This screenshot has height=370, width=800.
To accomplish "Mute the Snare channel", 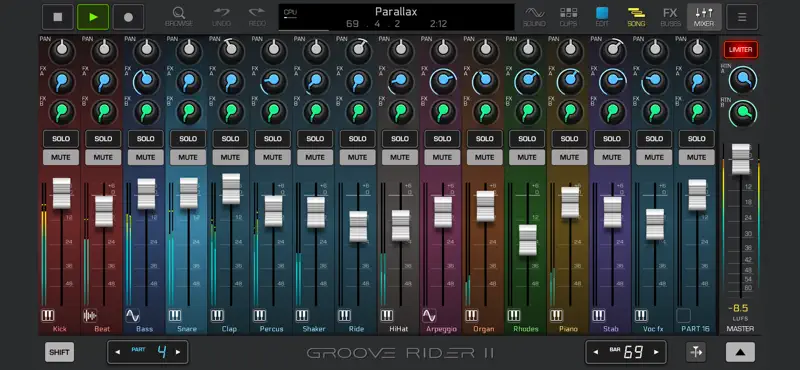I will (188, 157).
